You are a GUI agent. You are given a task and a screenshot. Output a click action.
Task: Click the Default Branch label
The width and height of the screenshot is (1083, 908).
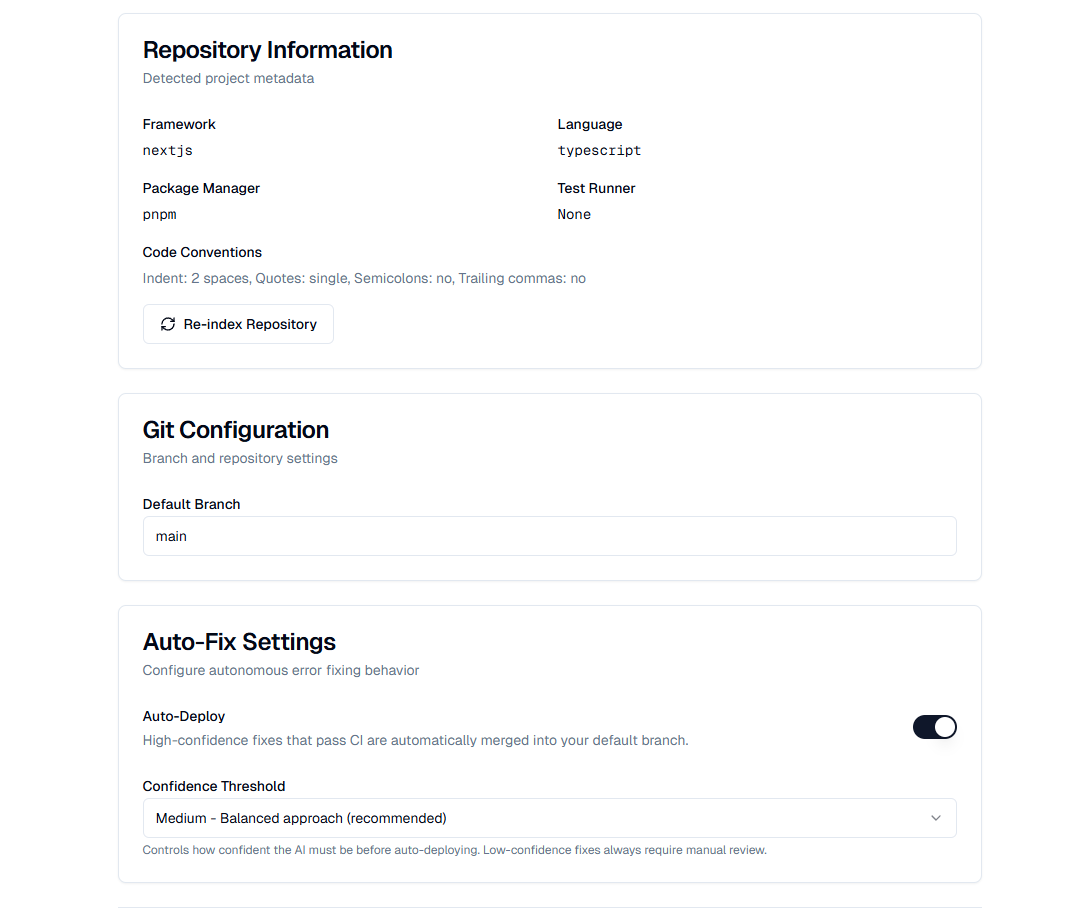pyautogui.click(x=191, y=504)
